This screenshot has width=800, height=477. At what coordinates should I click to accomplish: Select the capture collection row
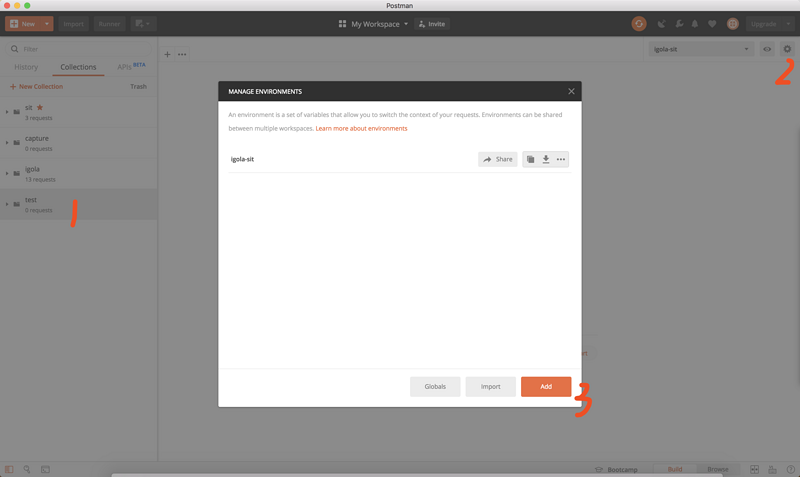tap(79, 143)
